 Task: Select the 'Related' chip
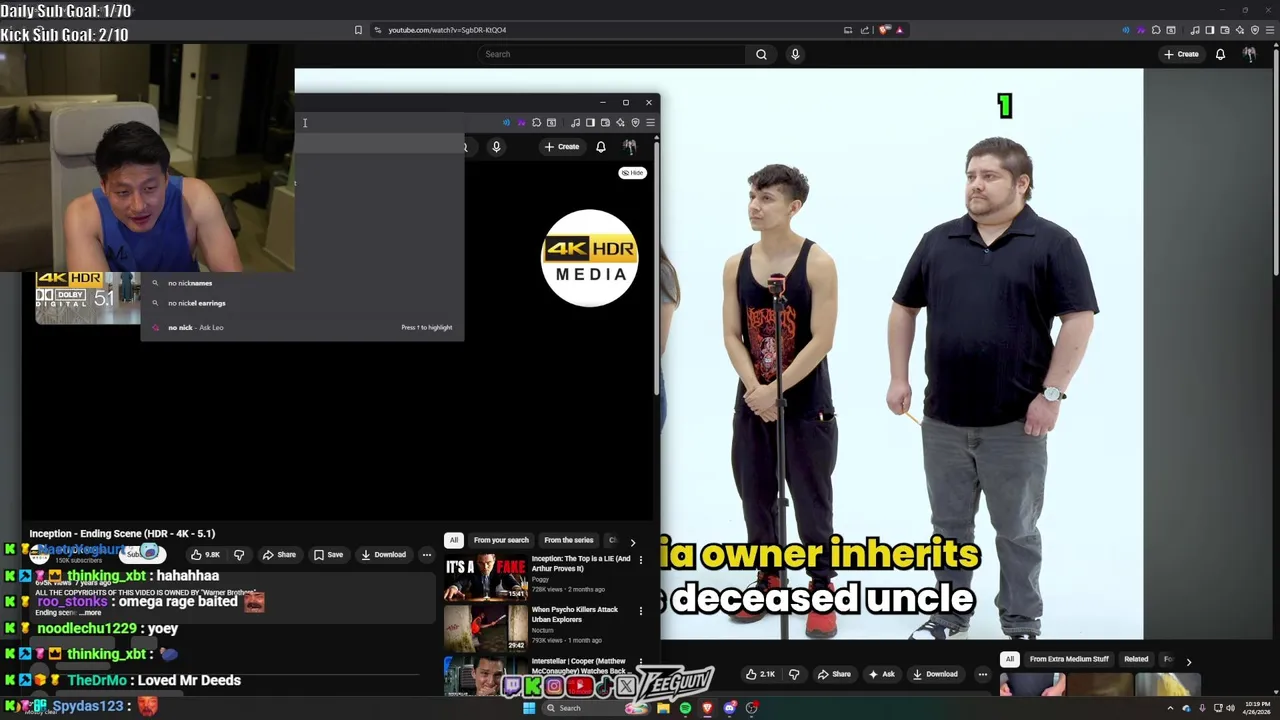click(x=1136, y=659)
